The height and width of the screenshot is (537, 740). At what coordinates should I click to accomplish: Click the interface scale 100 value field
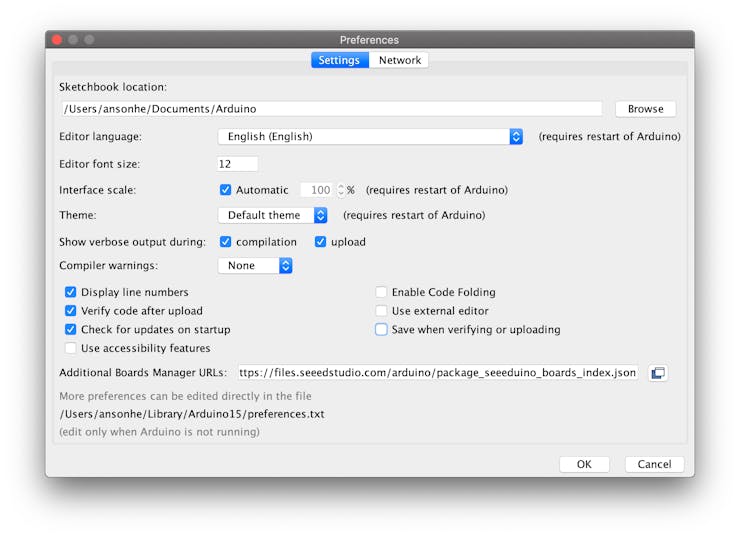(317, 190)
